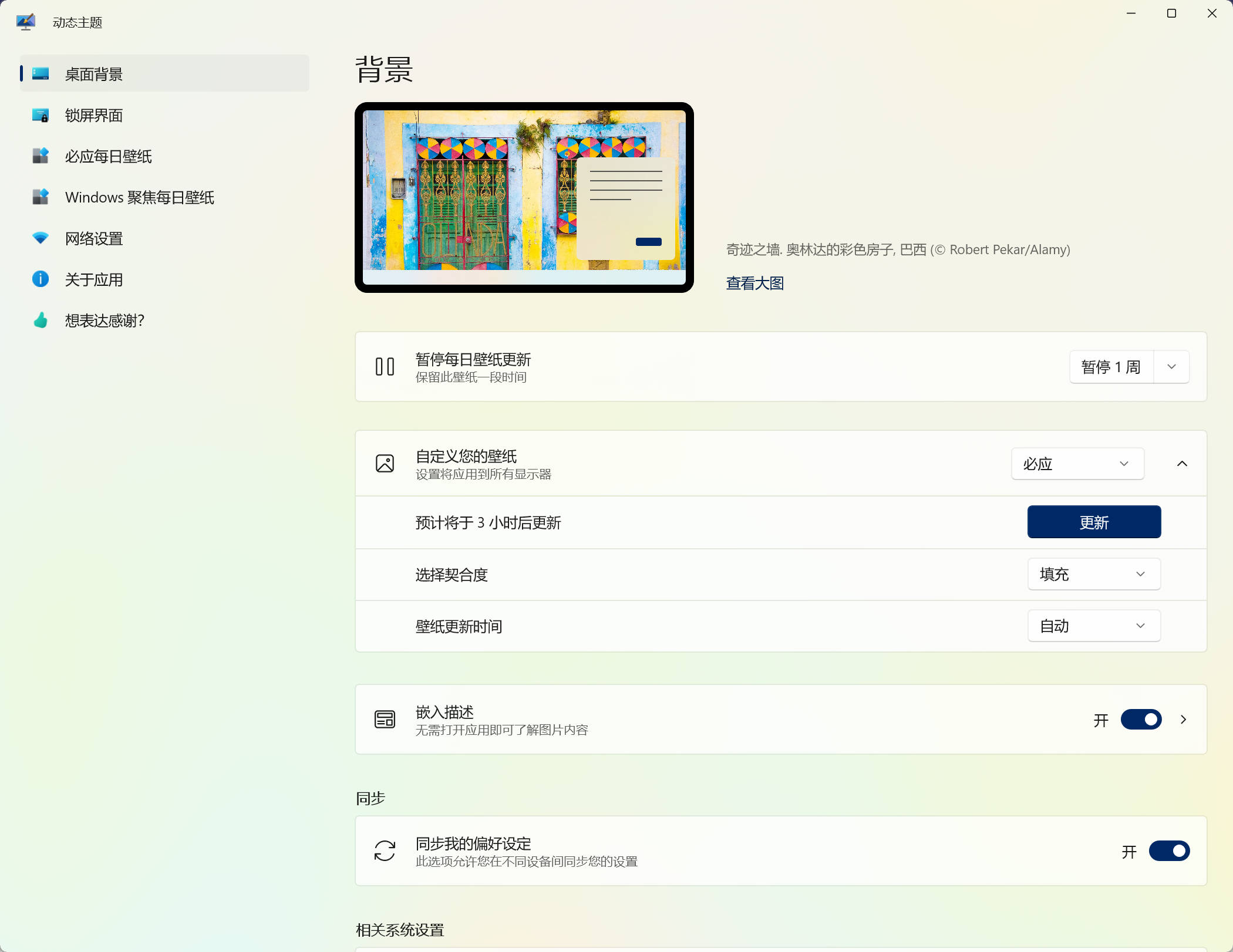Toggle the 嵌入描述 switch off
1233x952 pixels.
(1141, 720)
